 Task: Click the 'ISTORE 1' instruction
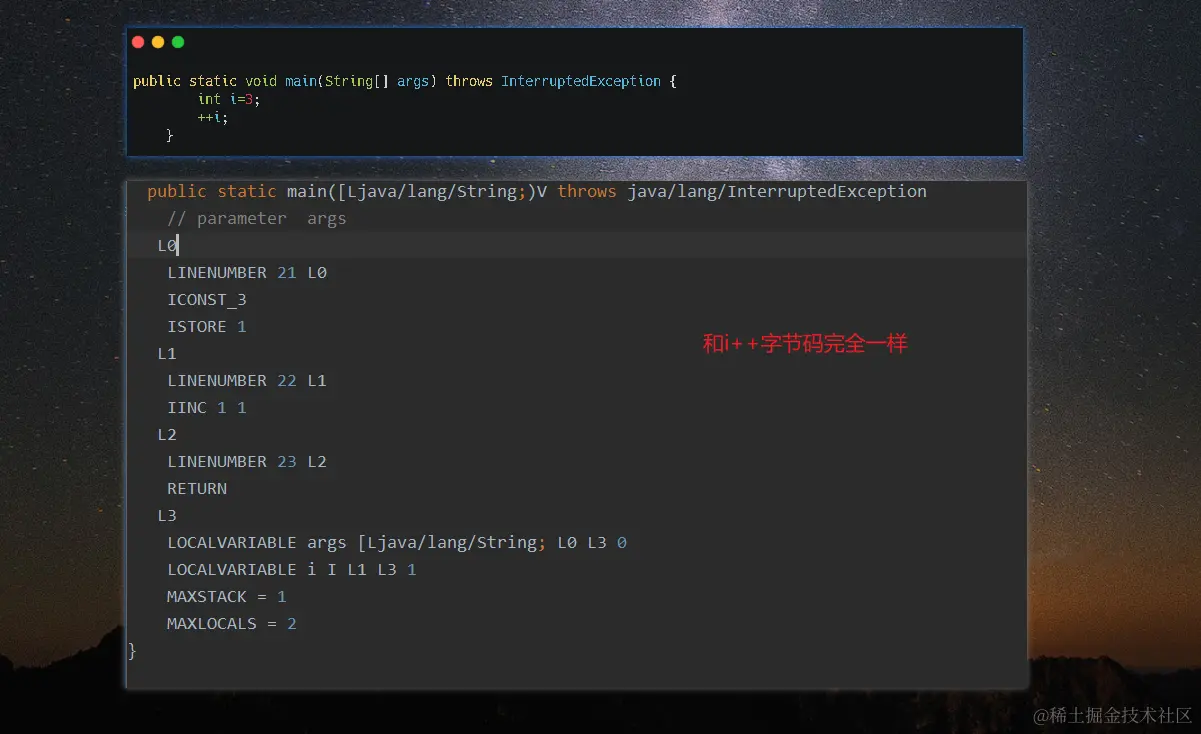(207, 326)
